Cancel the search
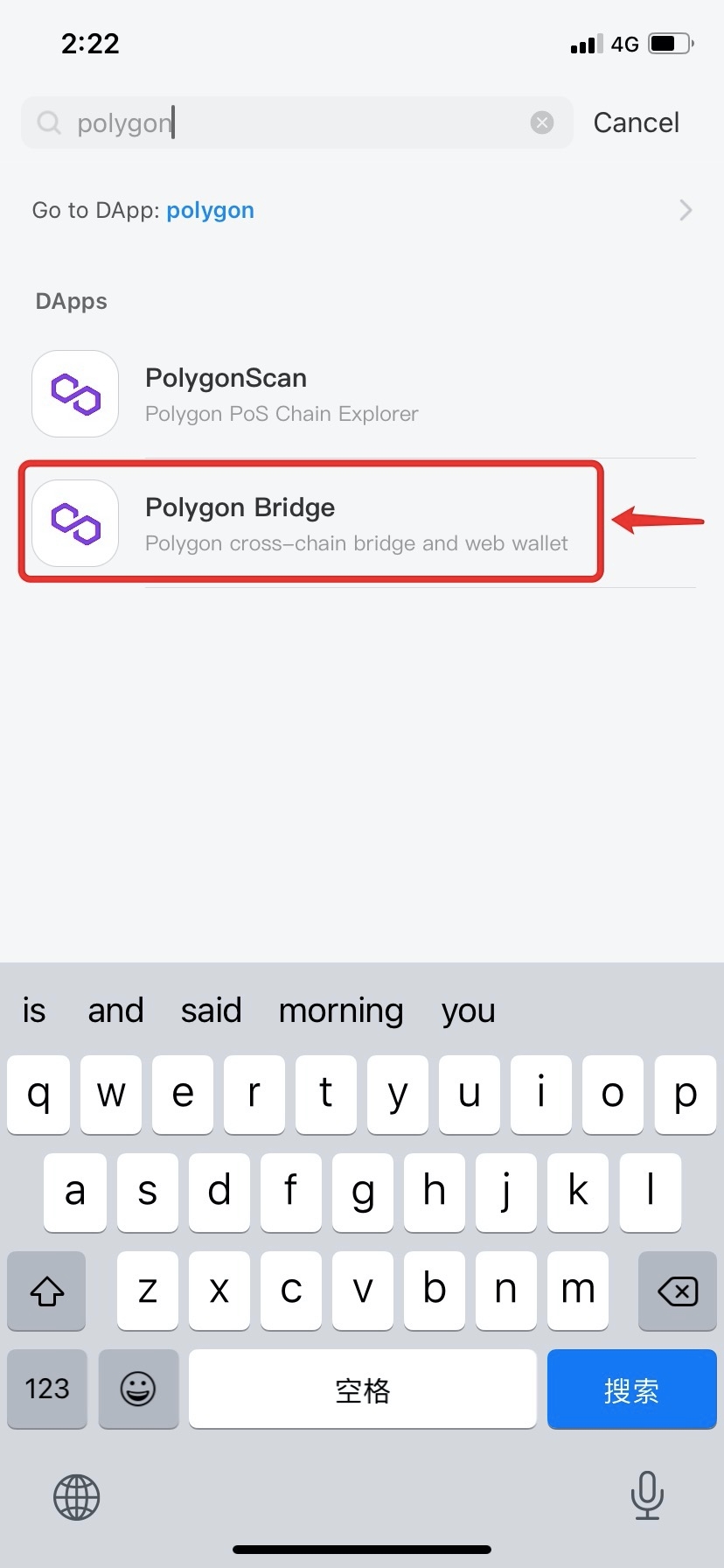Screen dimensions: 724x1568 [x=636, y=122]
